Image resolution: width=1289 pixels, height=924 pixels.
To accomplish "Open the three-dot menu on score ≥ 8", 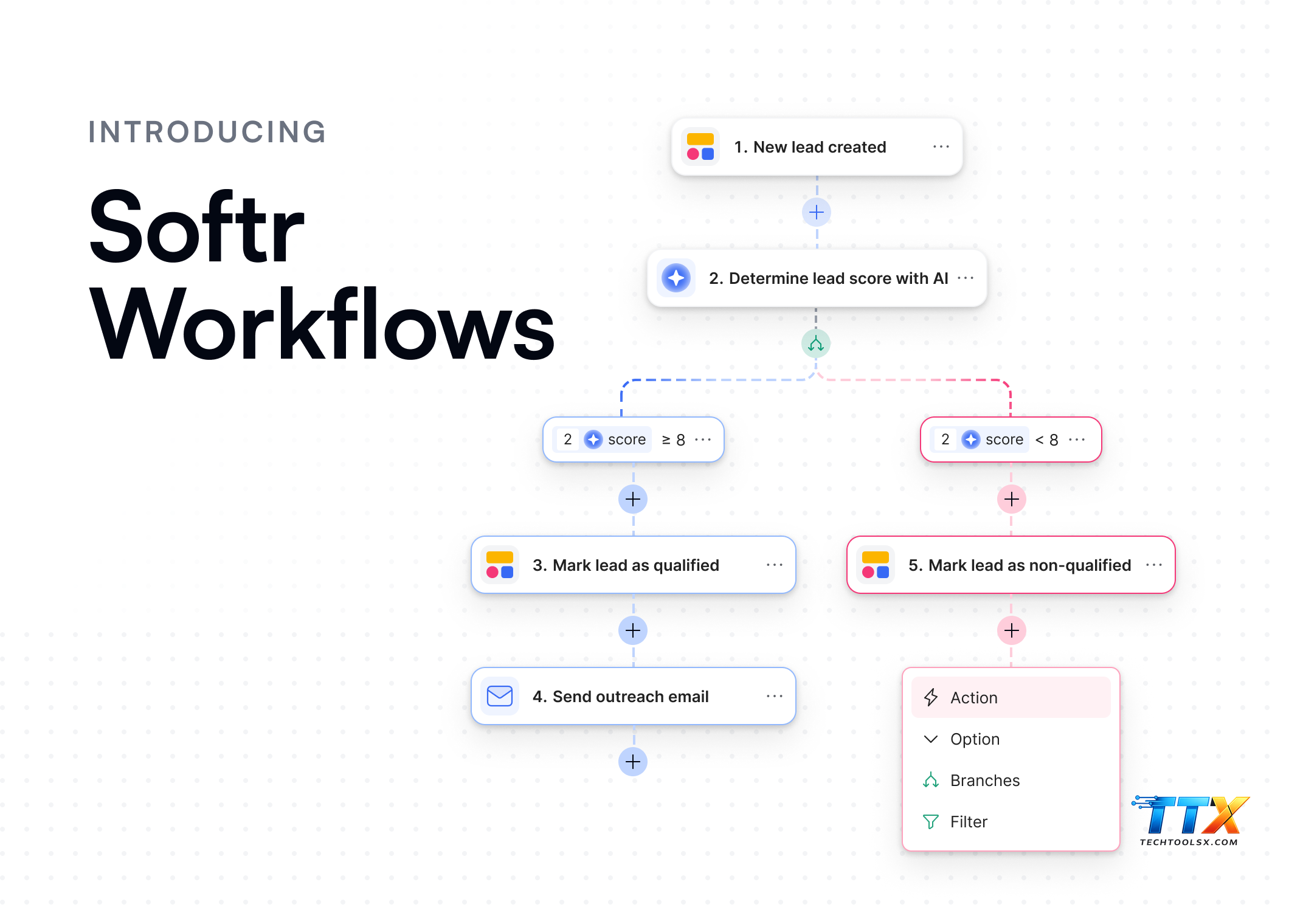I will pos(703,439).
